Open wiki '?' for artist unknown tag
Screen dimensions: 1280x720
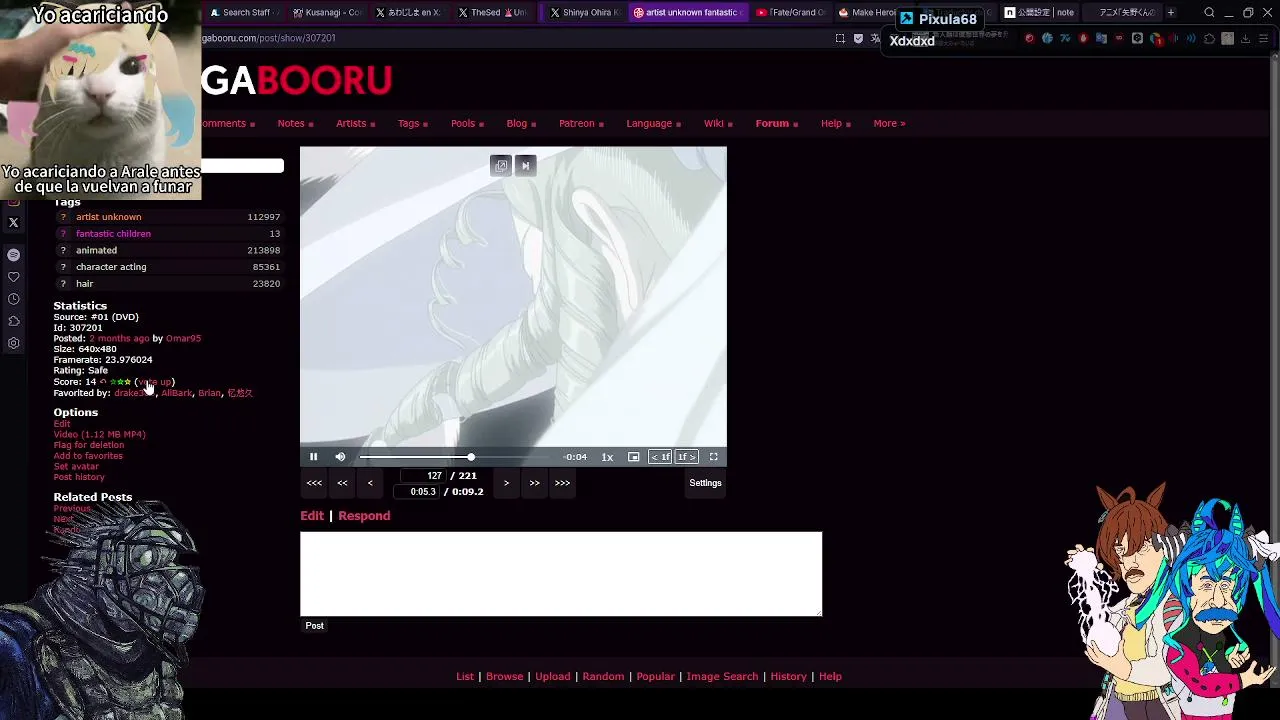tap(63, 217)
